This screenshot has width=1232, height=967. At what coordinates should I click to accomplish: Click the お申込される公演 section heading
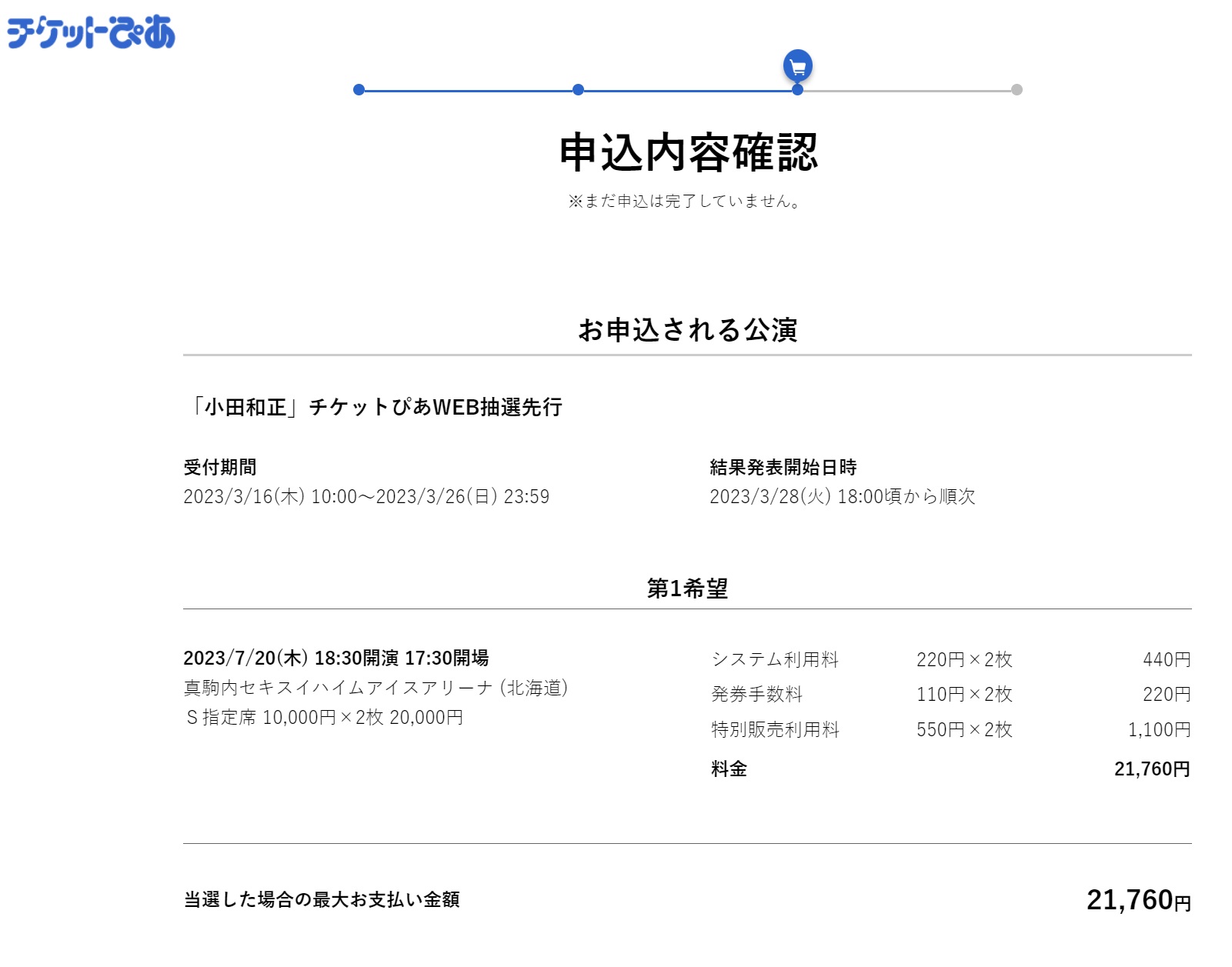pos(687,330)
